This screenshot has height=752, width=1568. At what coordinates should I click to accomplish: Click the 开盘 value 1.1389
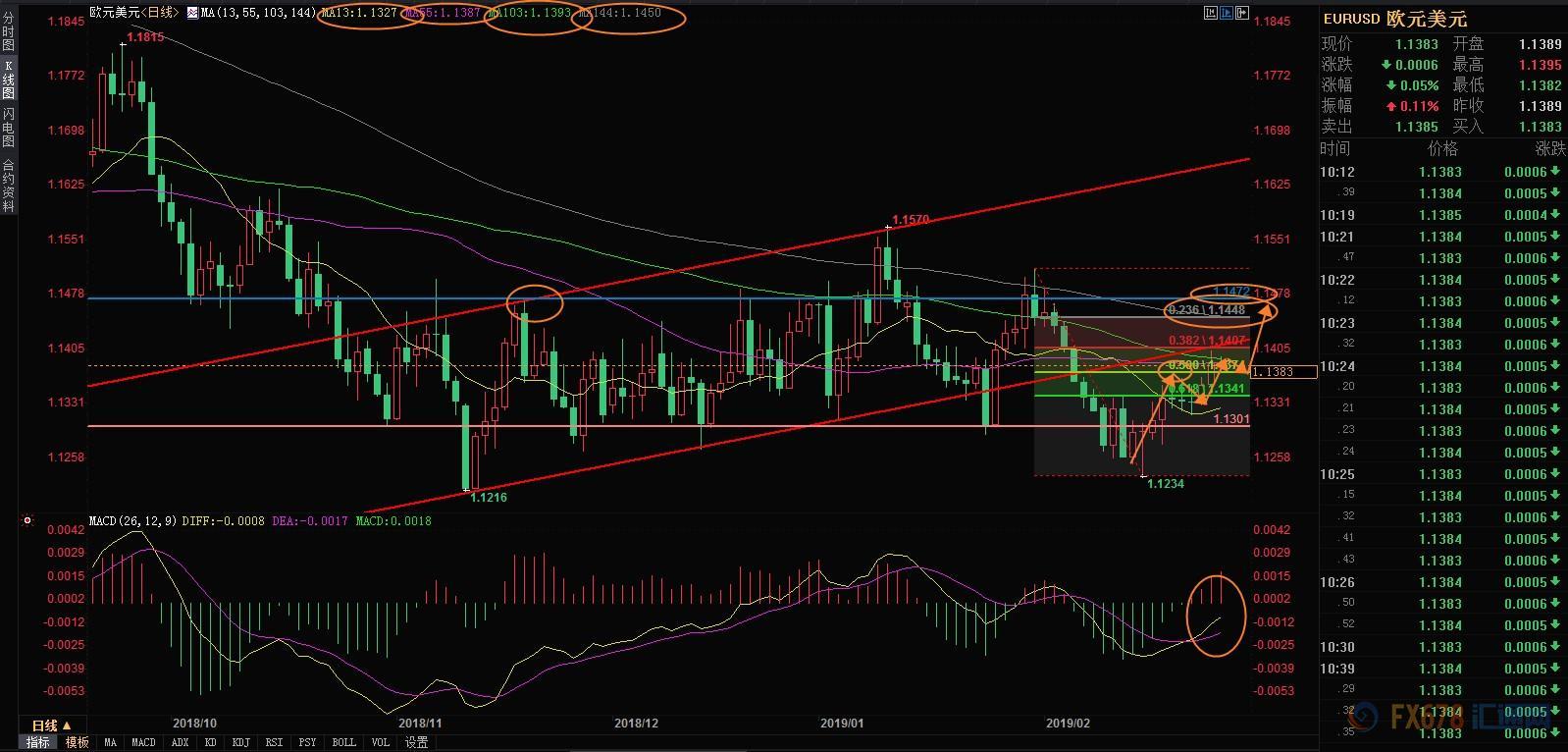pos(1541,44)
